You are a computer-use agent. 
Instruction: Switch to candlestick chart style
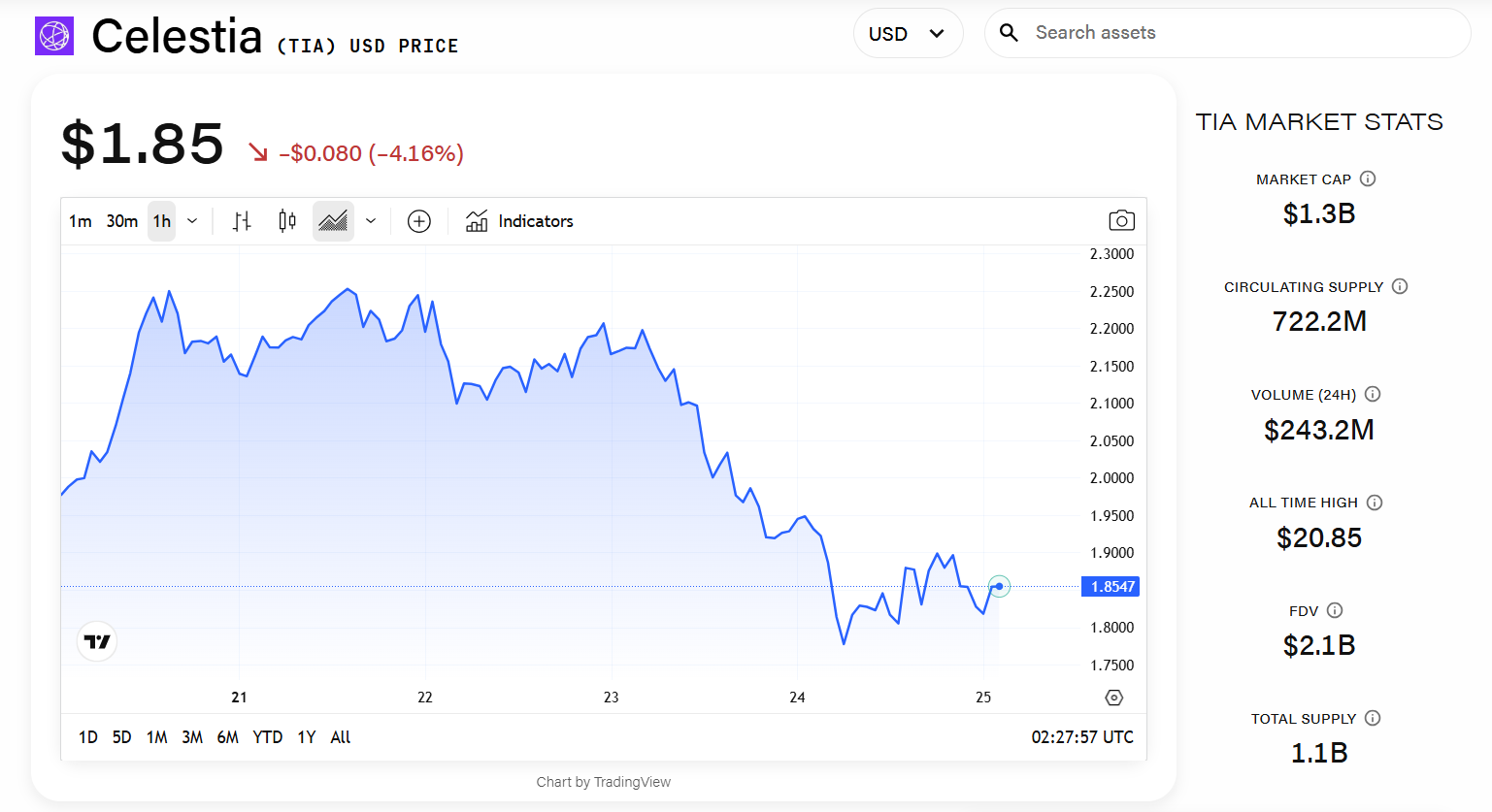point(287,221)
